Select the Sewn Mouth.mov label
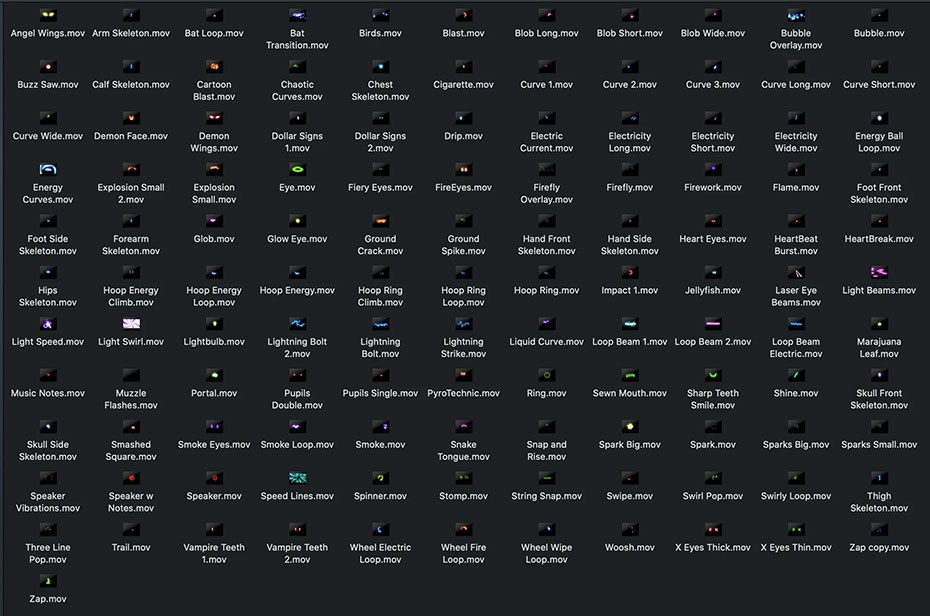 tap(630, 393)
